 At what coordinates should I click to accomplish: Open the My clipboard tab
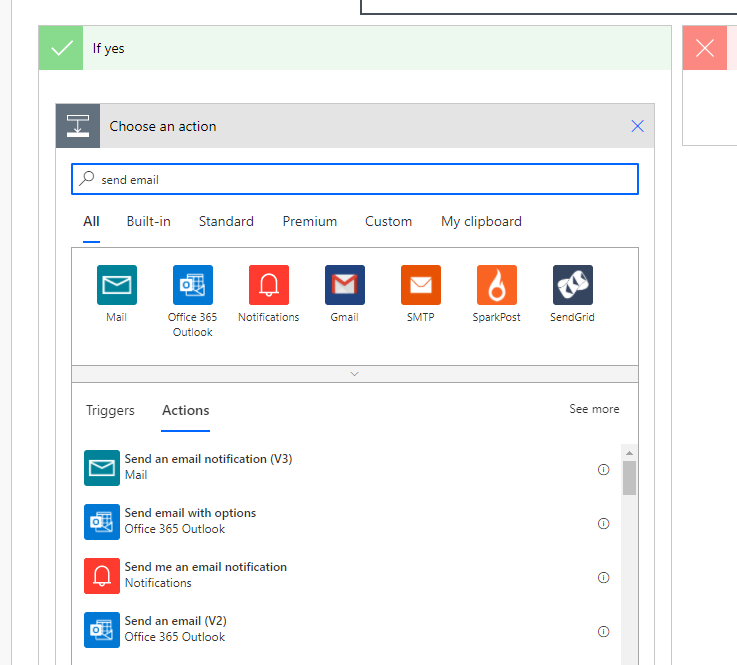(x=481, y=221)
